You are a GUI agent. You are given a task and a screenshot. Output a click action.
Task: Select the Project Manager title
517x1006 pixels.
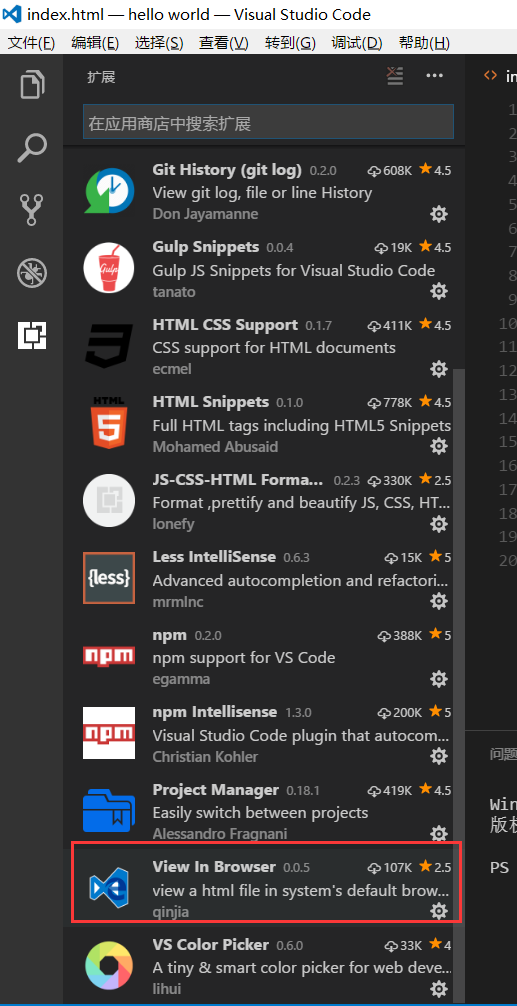coord(216,790)
